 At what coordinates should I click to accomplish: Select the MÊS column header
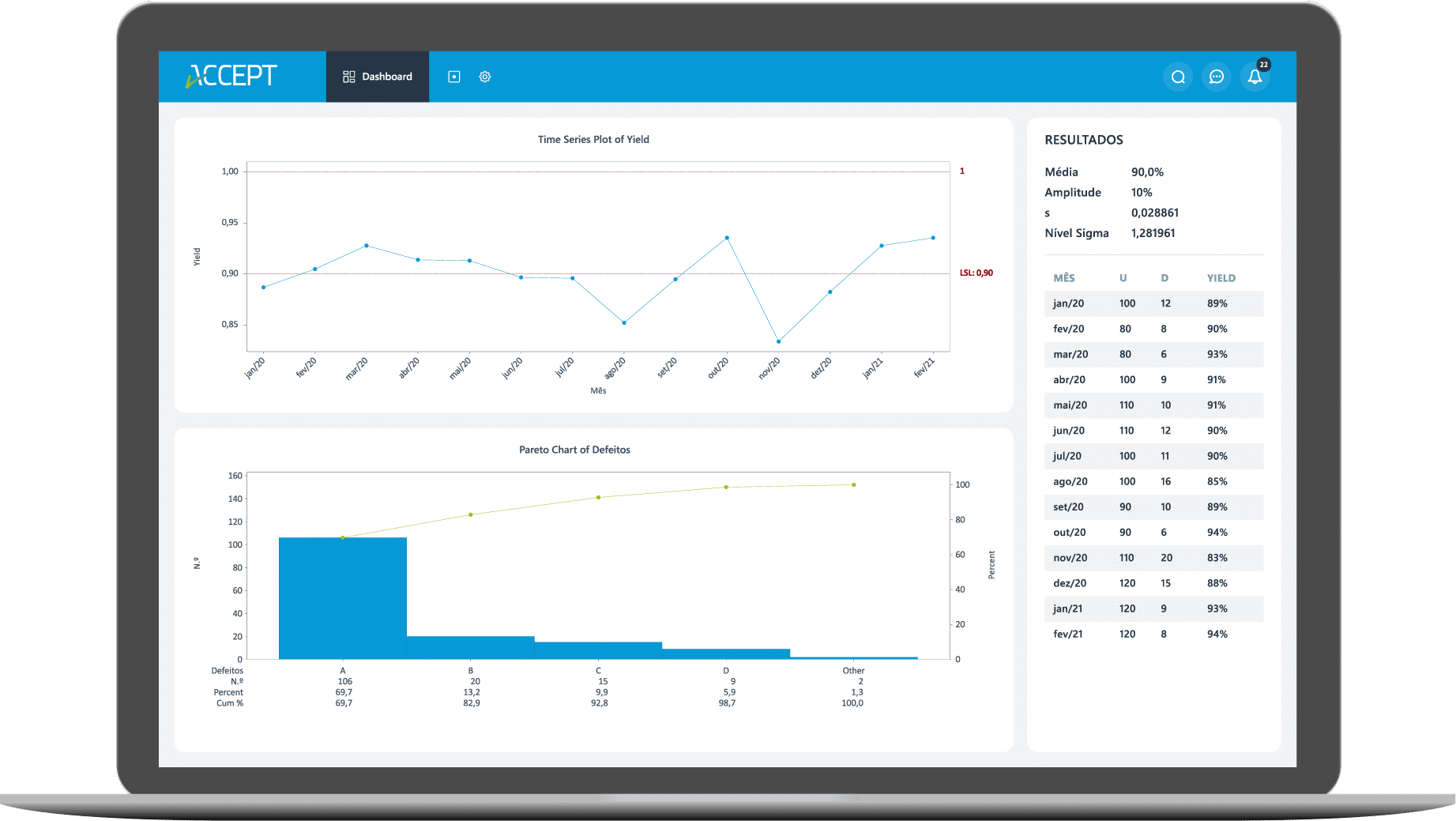click(1063, 278)
